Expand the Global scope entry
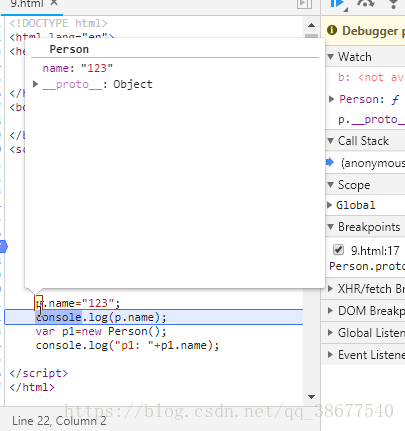Screen dimensions: 405x431 330,205
